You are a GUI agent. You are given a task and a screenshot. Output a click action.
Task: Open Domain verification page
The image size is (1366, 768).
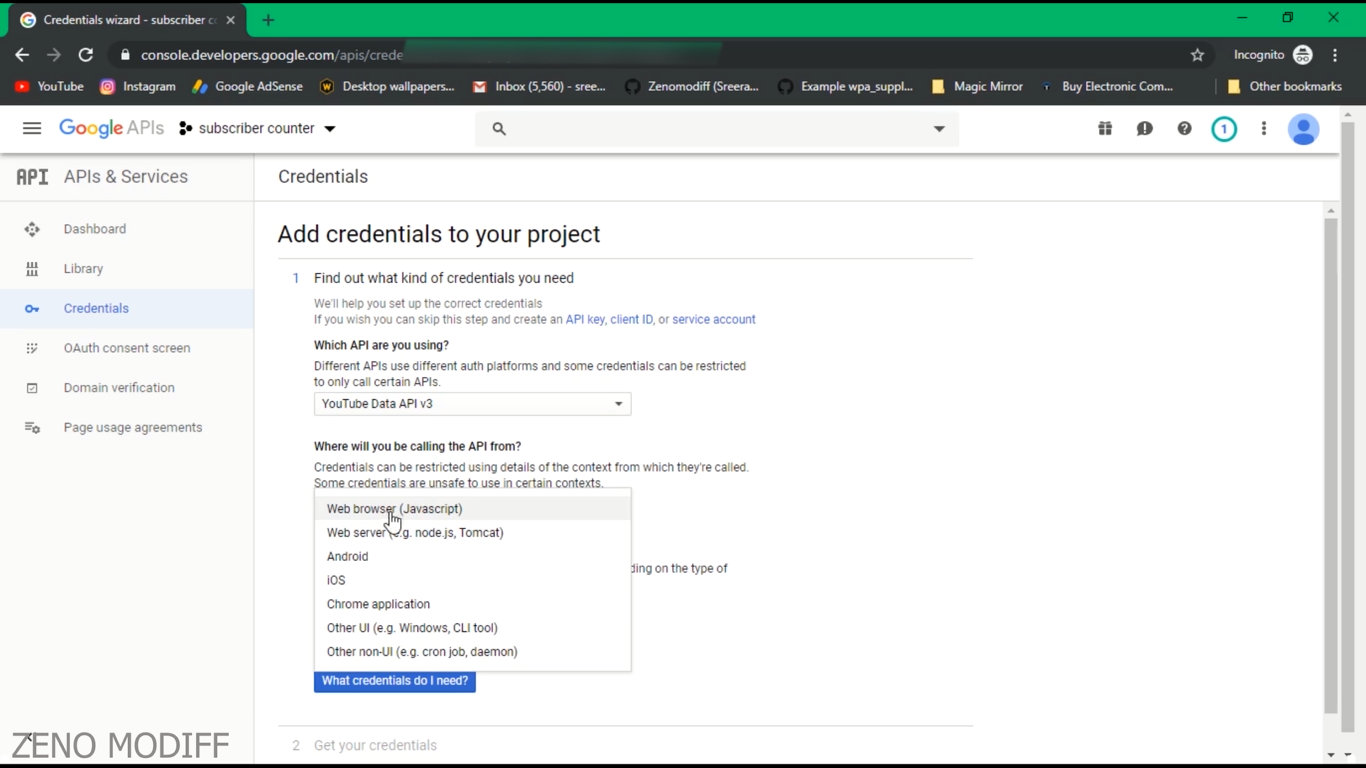pyautogui.click(x=119, y=387)
